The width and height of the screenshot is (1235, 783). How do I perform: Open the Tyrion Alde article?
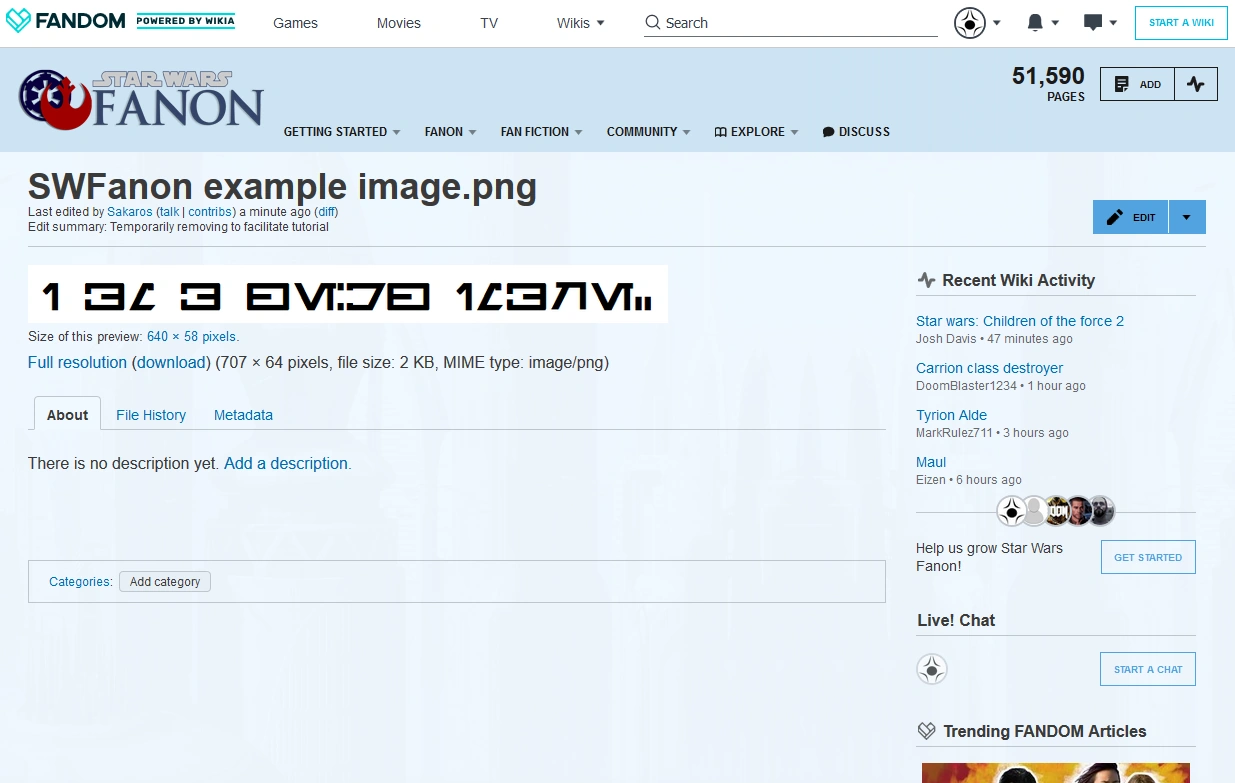click(951, 415)
